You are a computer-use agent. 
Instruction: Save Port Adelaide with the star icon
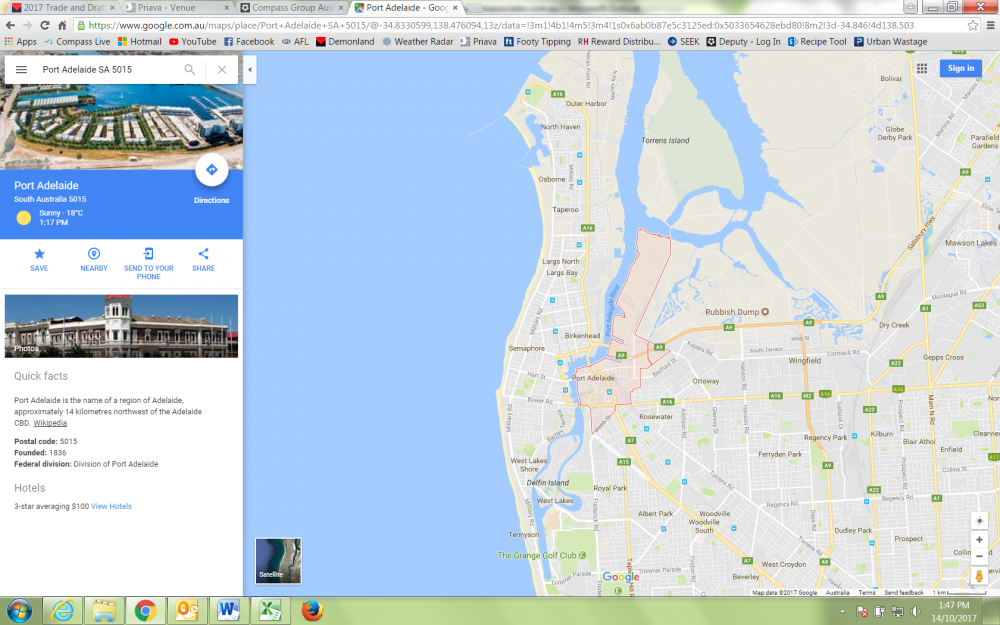click(x=39, y=255)
